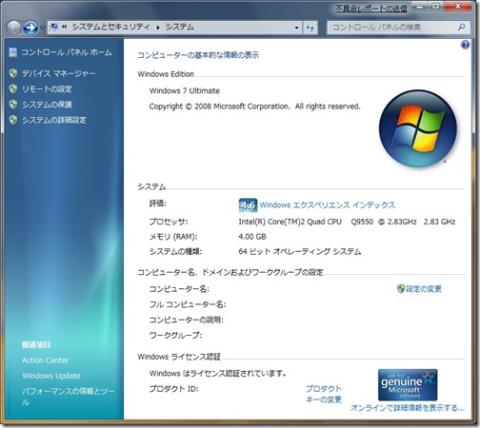Focus the Control Panel search box
This screenshot has height=428, width=480.
[x=399, y=27]
